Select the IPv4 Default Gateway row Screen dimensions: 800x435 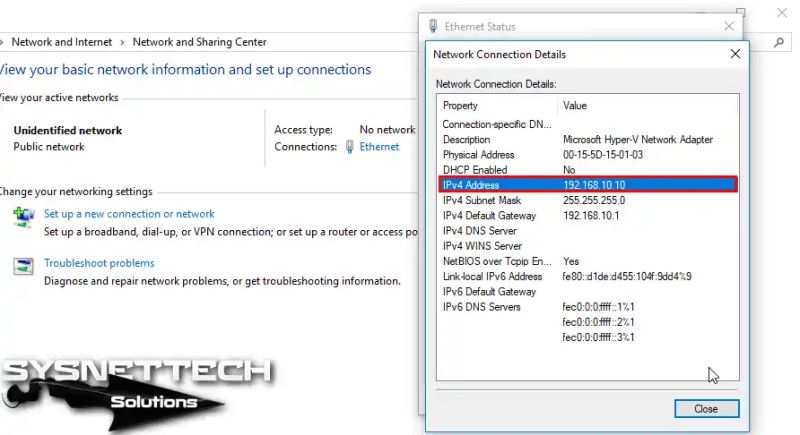588,215
